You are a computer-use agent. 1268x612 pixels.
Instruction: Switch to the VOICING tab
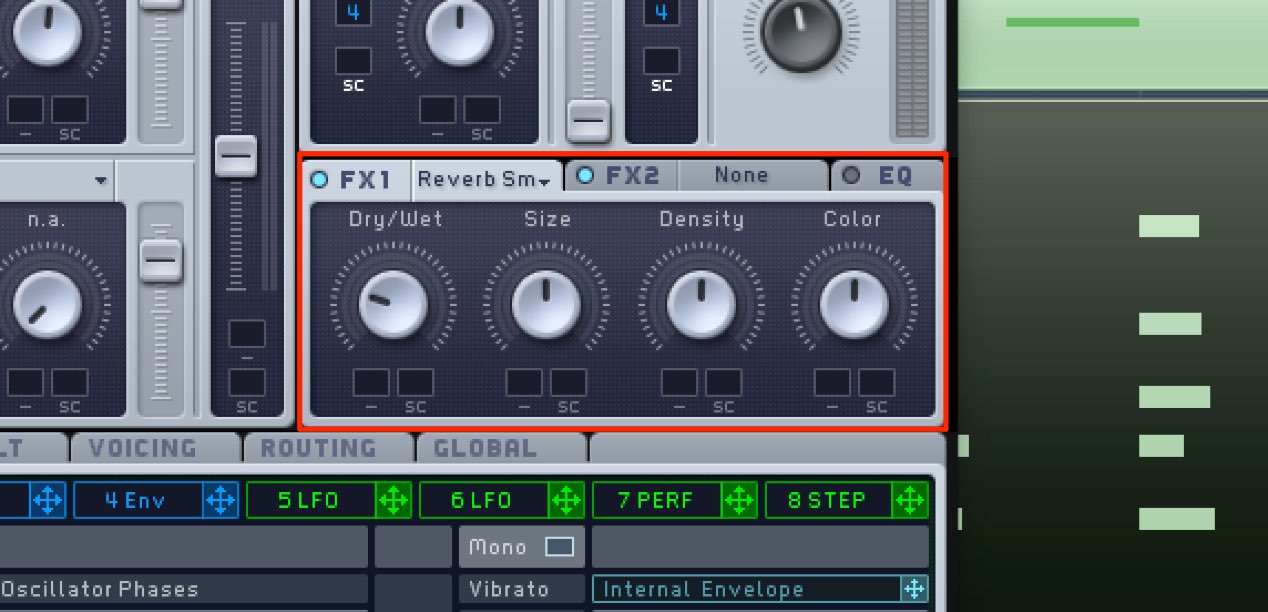[x=143, y=448]
